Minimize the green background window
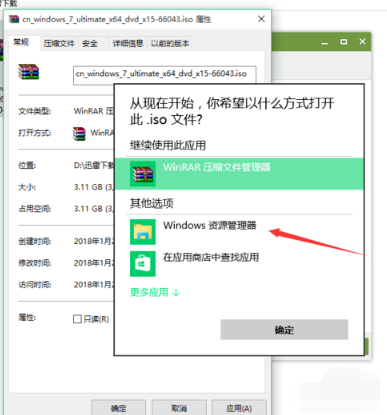Viewport: 387px width, 415px height. click(324, 42)
